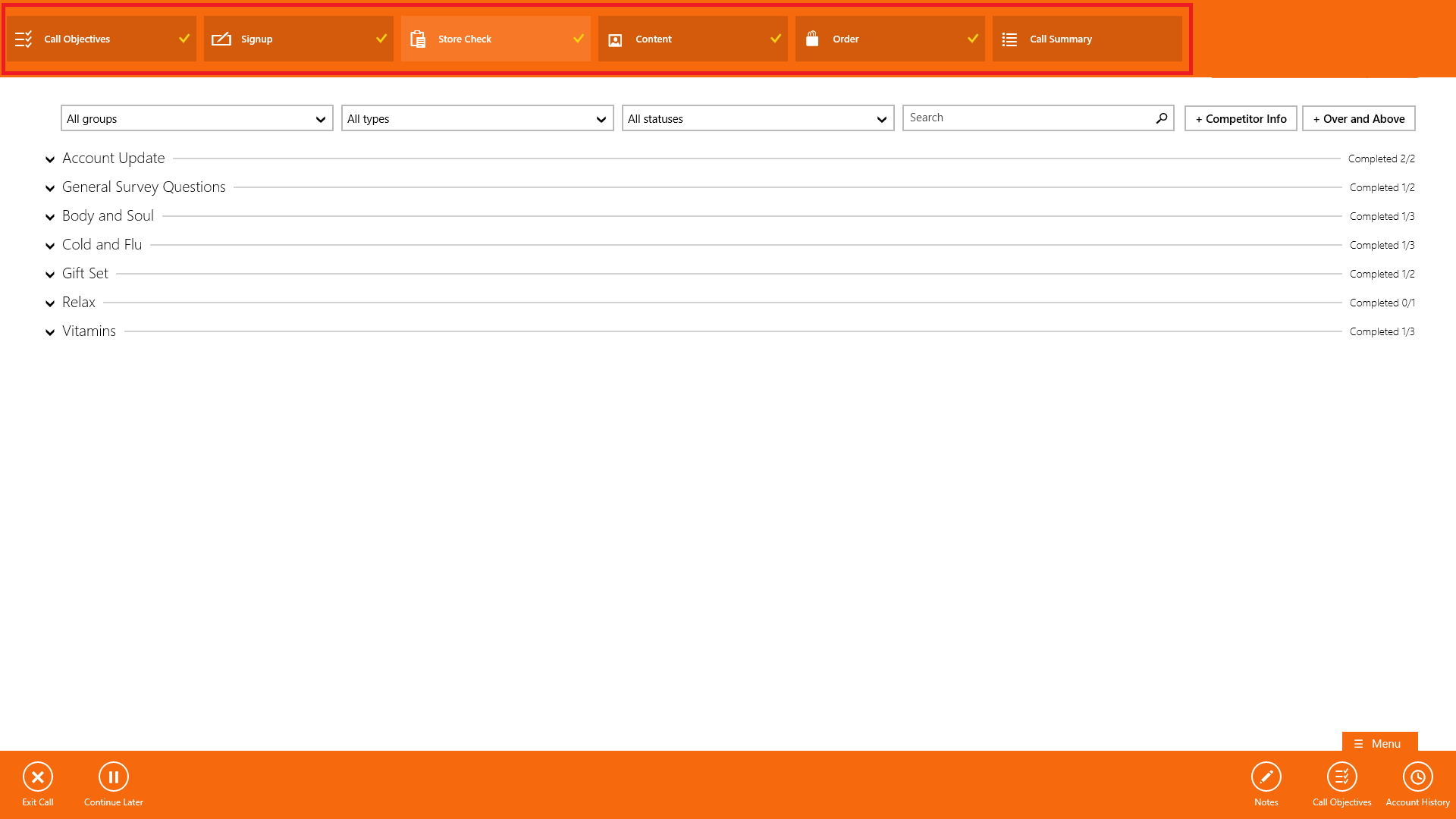Open Account History clock icon

pos(1417,777)
